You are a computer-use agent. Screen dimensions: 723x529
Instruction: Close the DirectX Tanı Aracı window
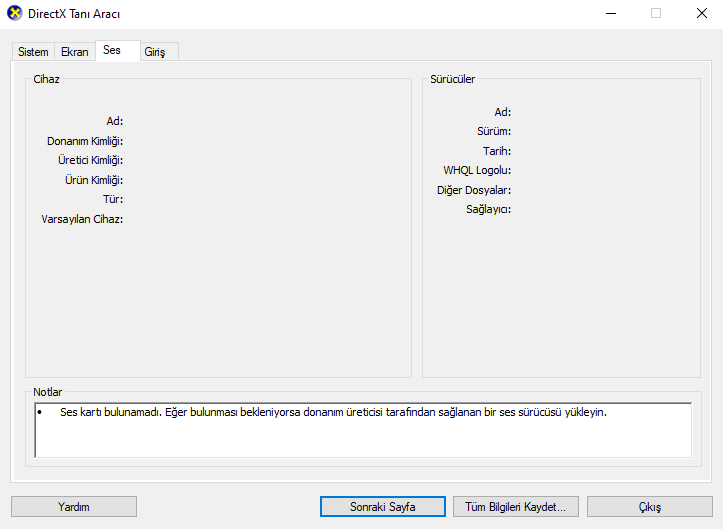click(x=701, y=13)
